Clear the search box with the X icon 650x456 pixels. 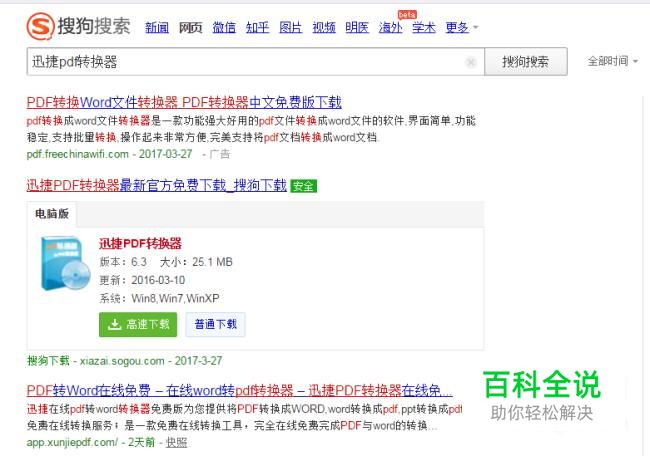(x=471, y=62)
